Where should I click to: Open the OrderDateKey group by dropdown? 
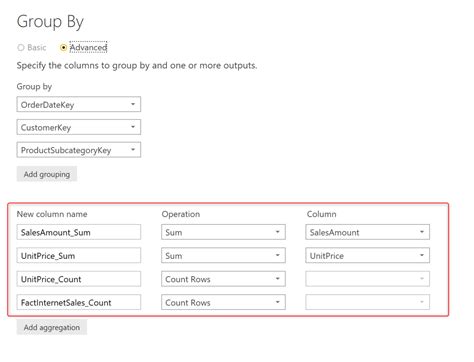click(x=79, y=104)
